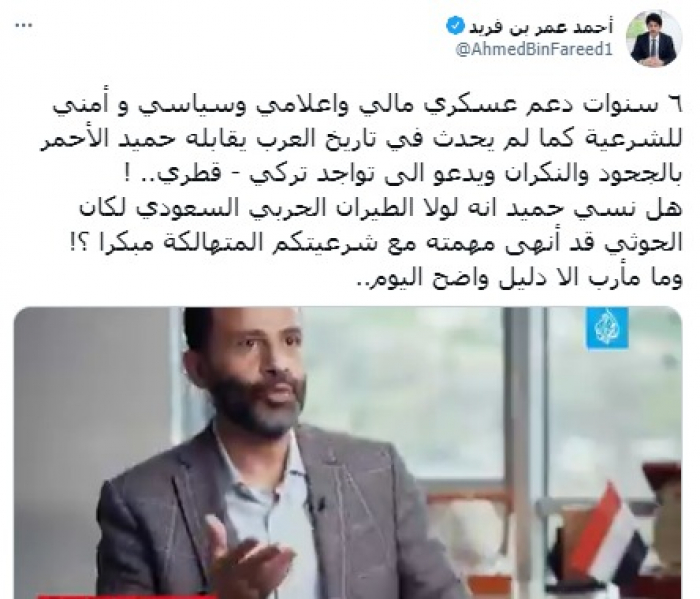Viewport: 700px width, 599px height.
Task: Play the embedded interview video
Action: [348, 453]
